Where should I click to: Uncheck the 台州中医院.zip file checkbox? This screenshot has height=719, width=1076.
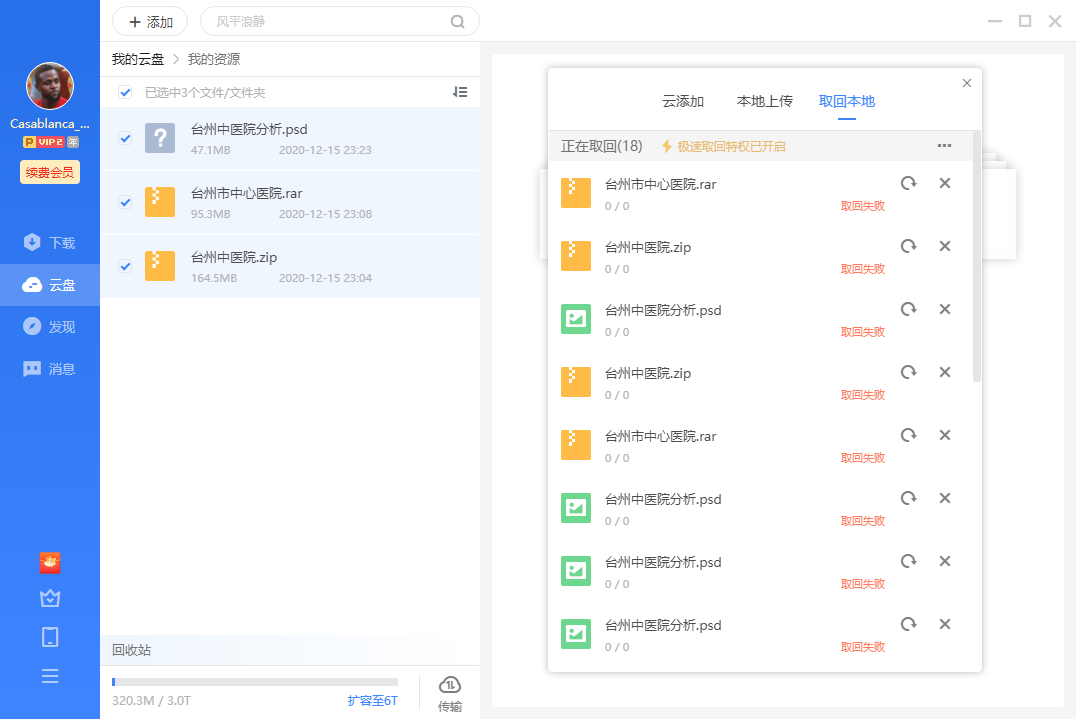[124, 266]
